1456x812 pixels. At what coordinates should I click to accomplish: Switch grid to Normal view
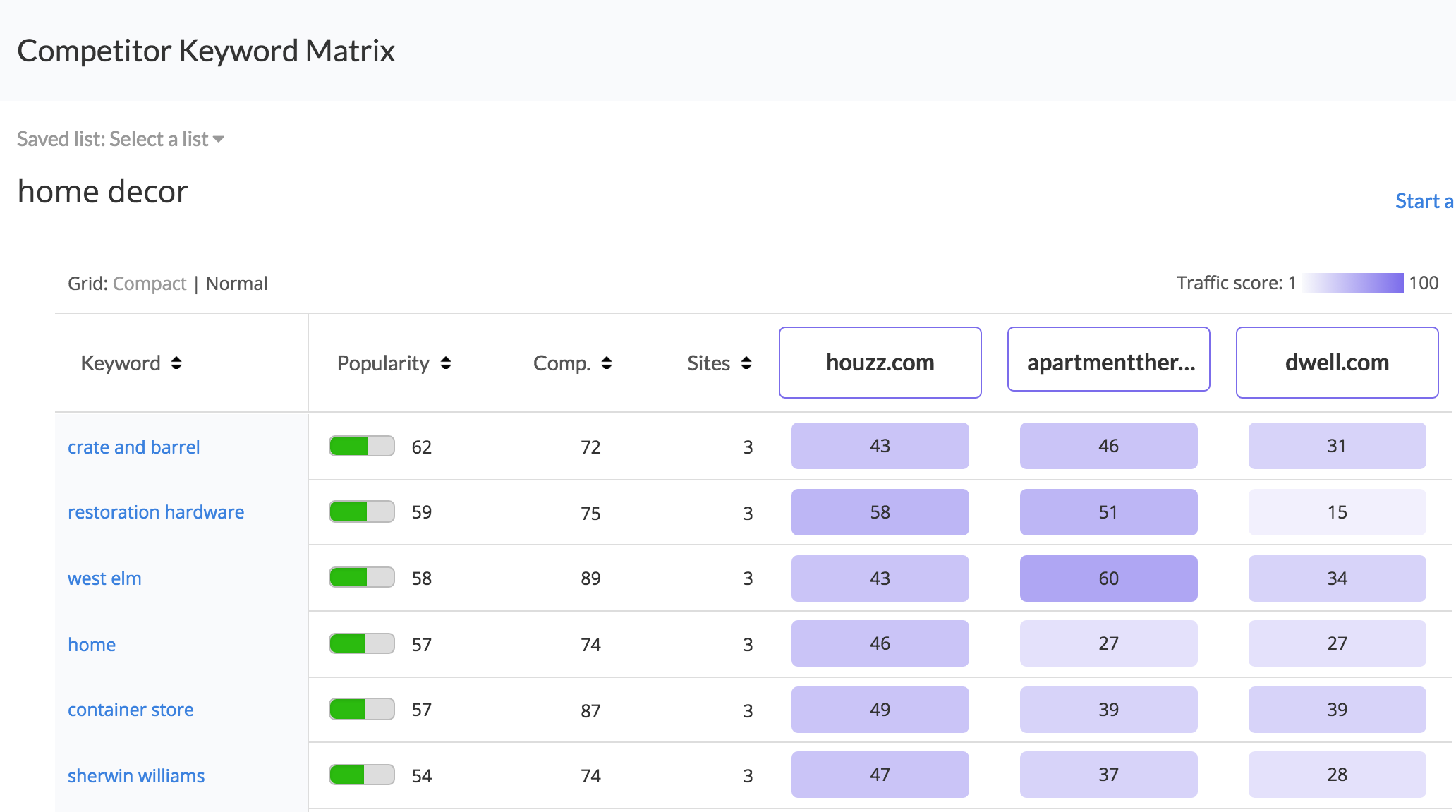(237, 284)
